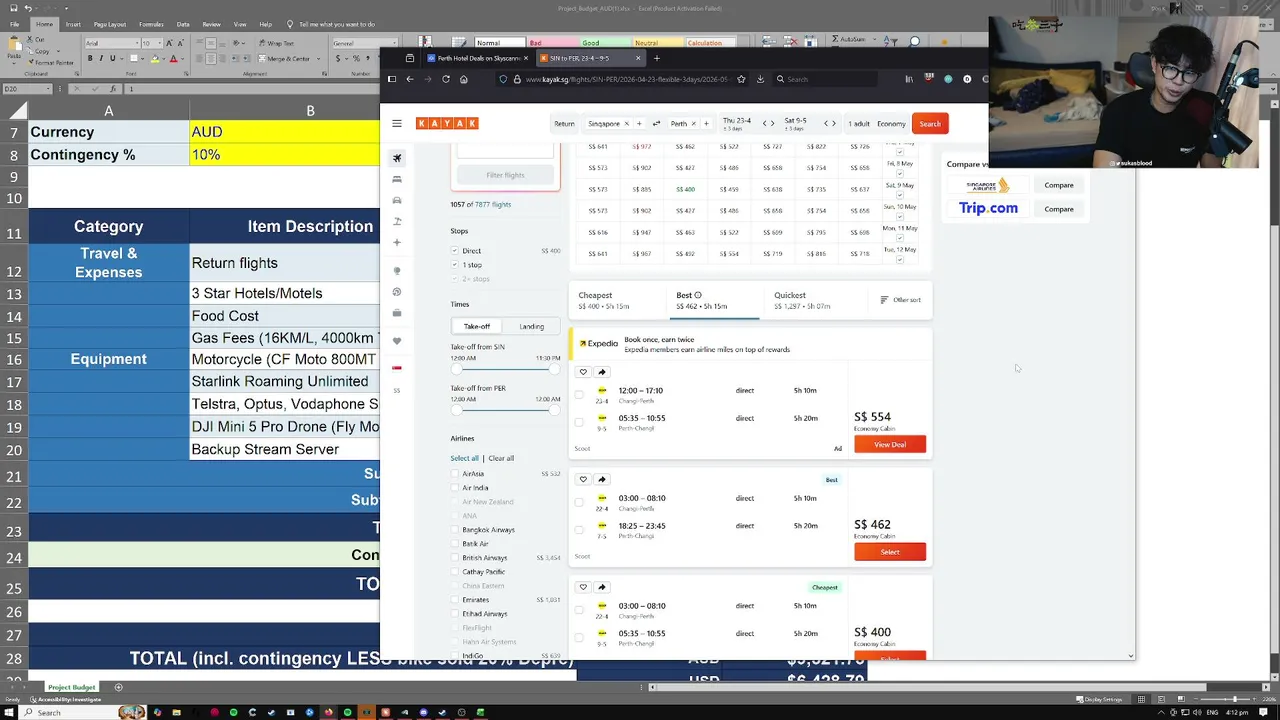Click Take-off from PER slider end handle
Screen dimensions: 1280x720
553,410
